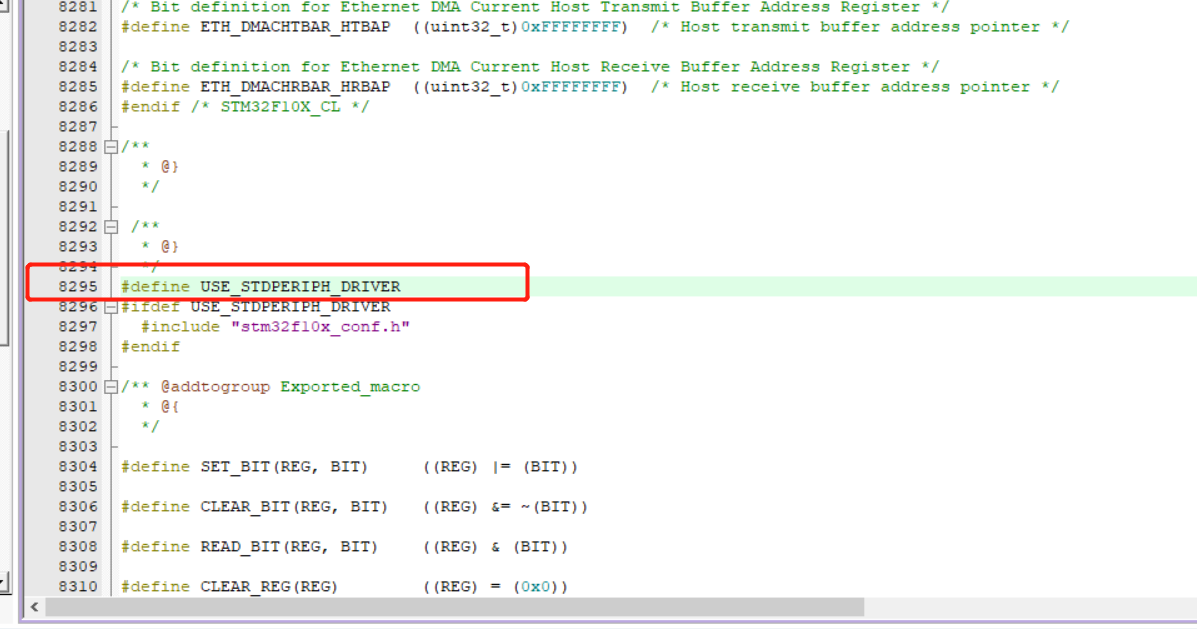Collapse the comment block at line 8292
The width and height of the screenshot is (1197, 629).
[x=110, y=226]
